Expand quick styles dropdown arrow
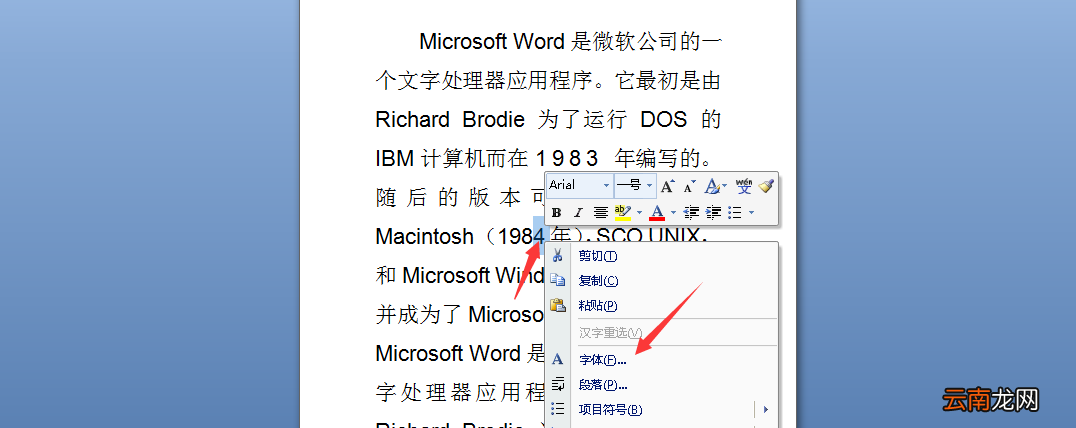This screenshot has width=1076, height=428. [725, 185]
